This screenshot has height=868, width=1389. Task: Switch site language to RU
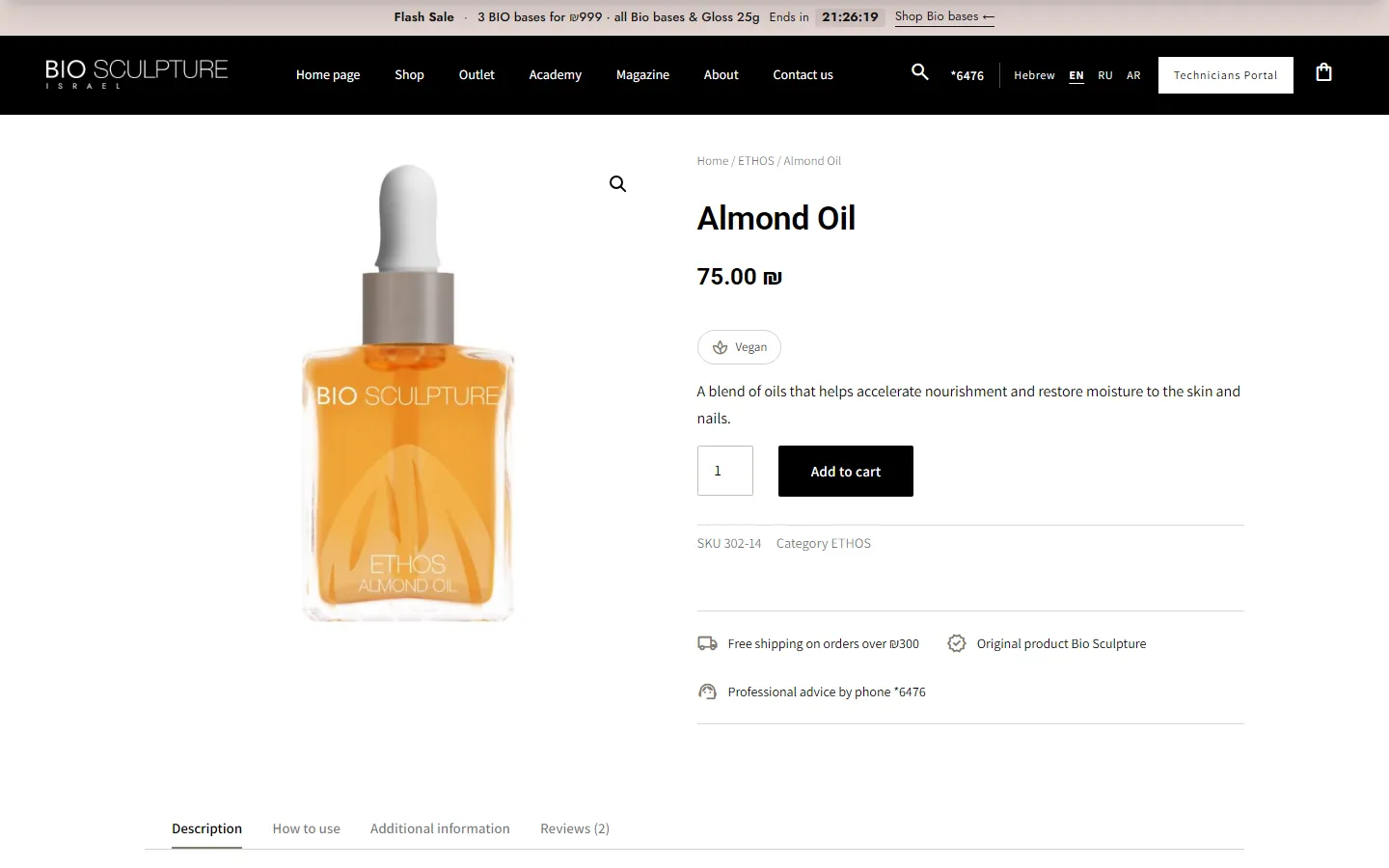coord(1105,75)
